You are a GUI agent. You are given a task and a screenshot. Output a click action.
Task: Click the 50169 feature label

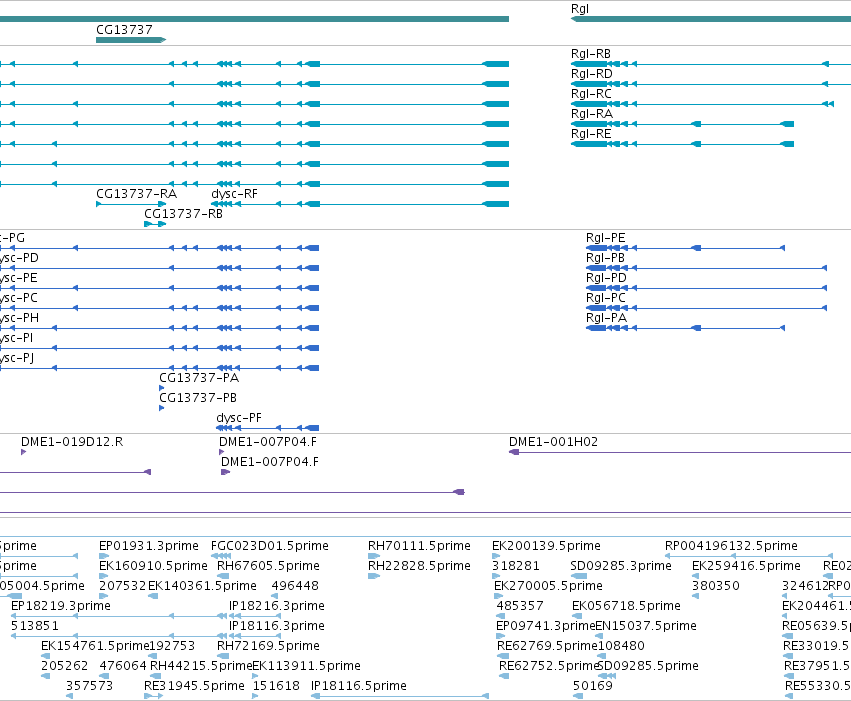click(x=593, y=686)
